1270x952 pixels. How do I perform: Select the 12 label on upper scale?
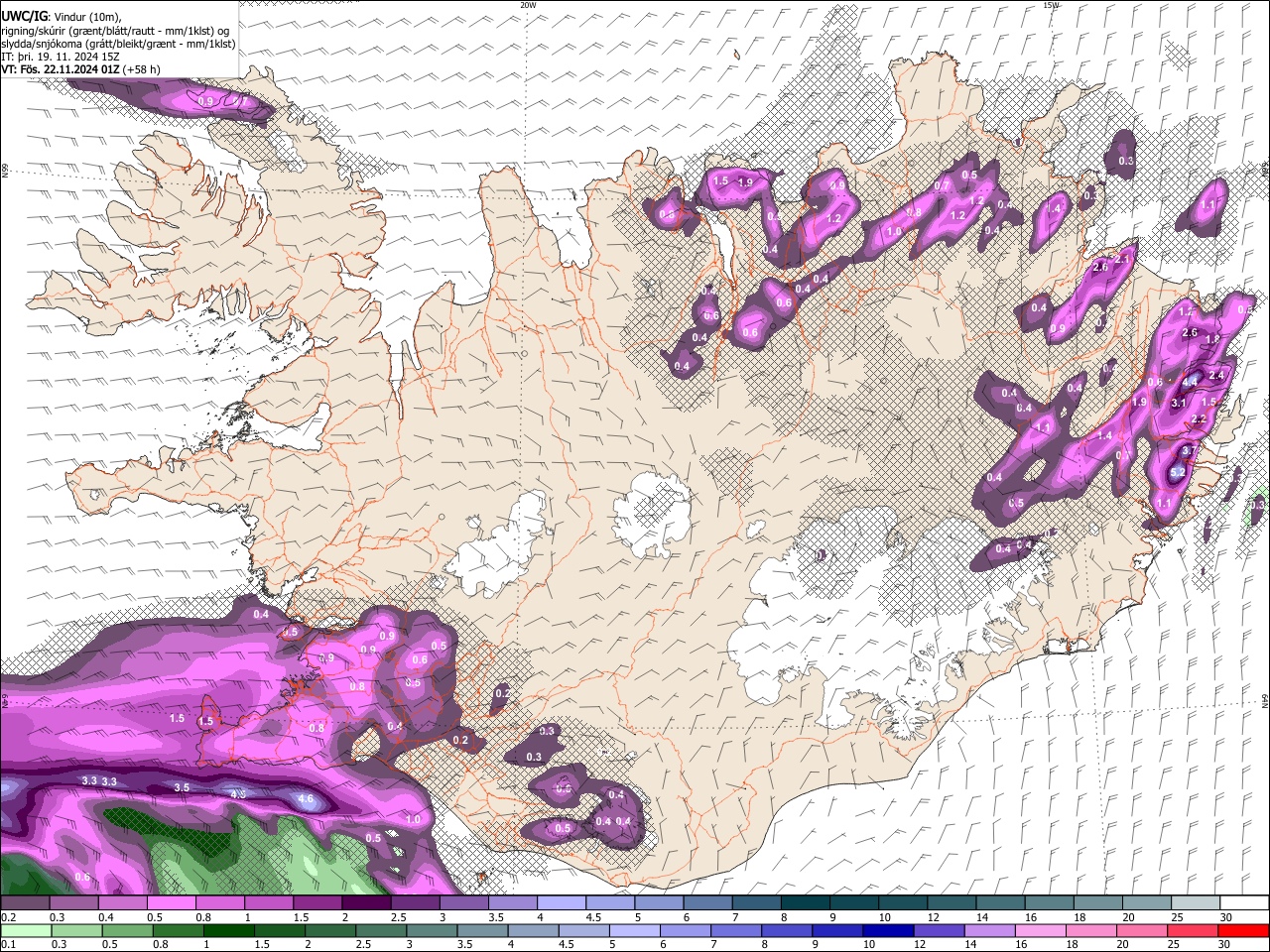[933, 917]
